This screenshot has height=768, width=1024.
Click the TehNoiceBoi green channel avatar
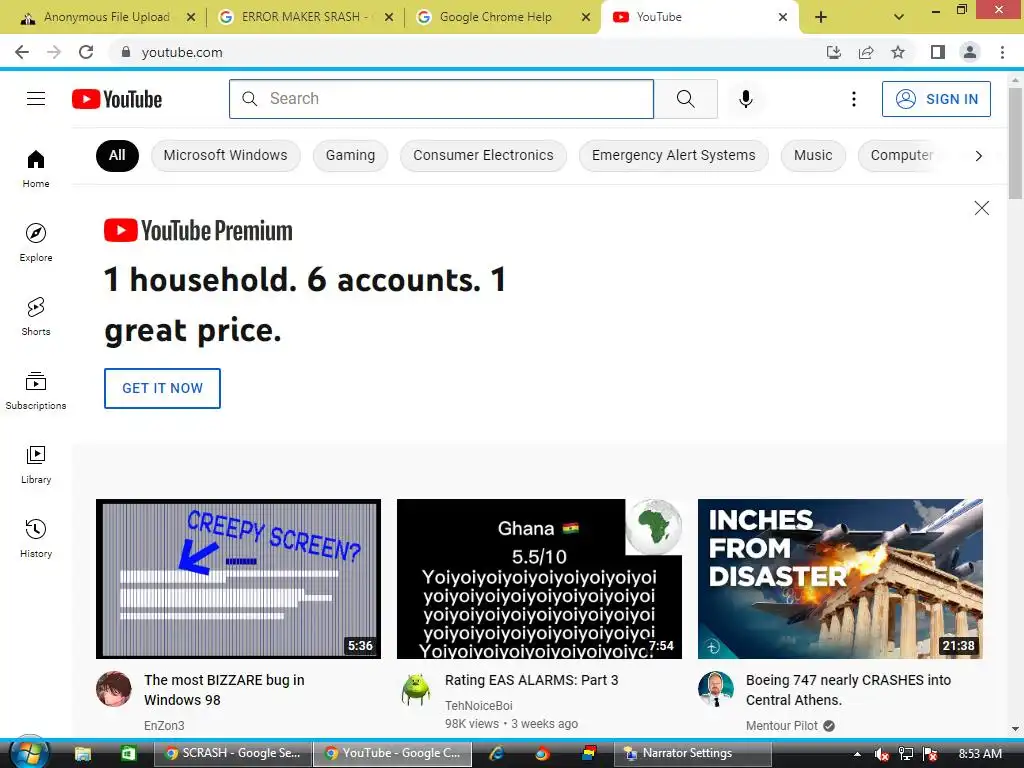coord(415,689)
